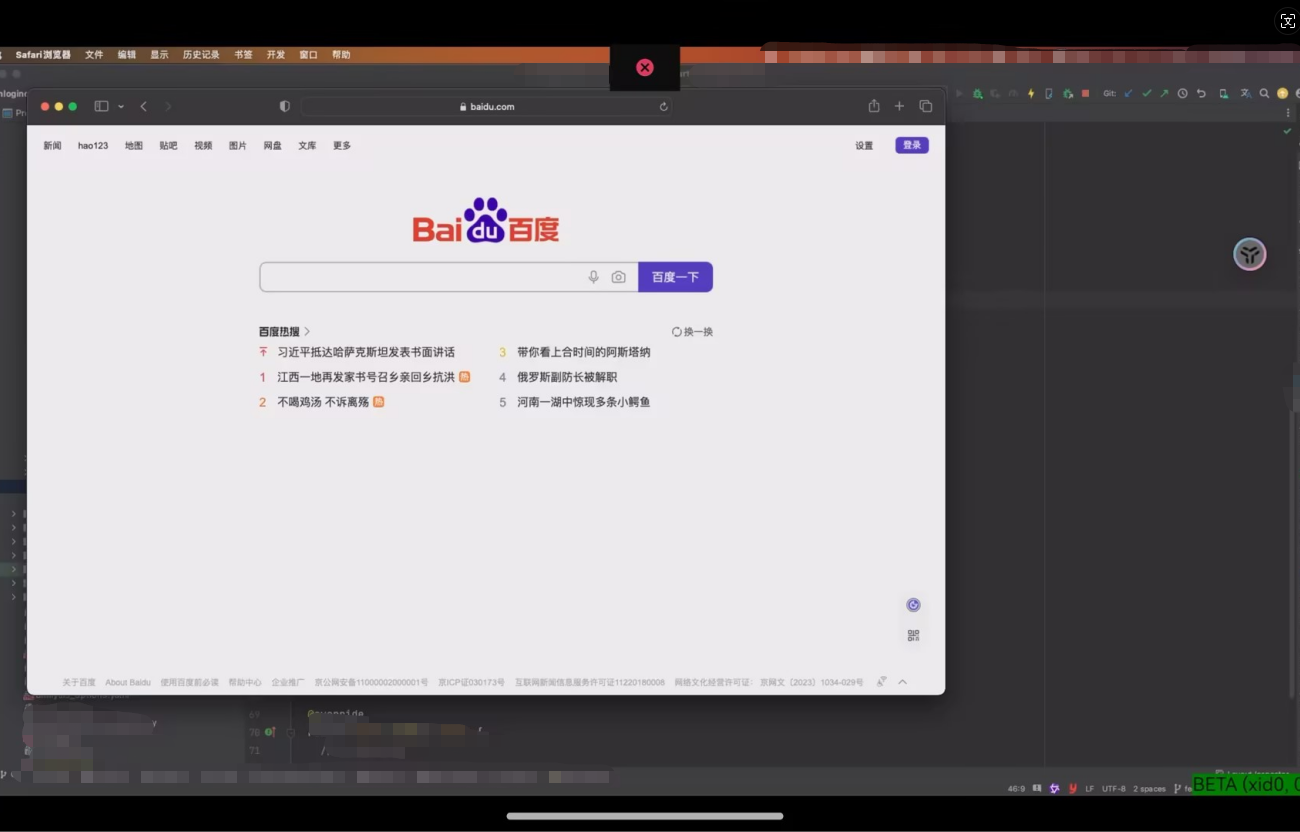Open the 文件 menu

tap(94, 55)
